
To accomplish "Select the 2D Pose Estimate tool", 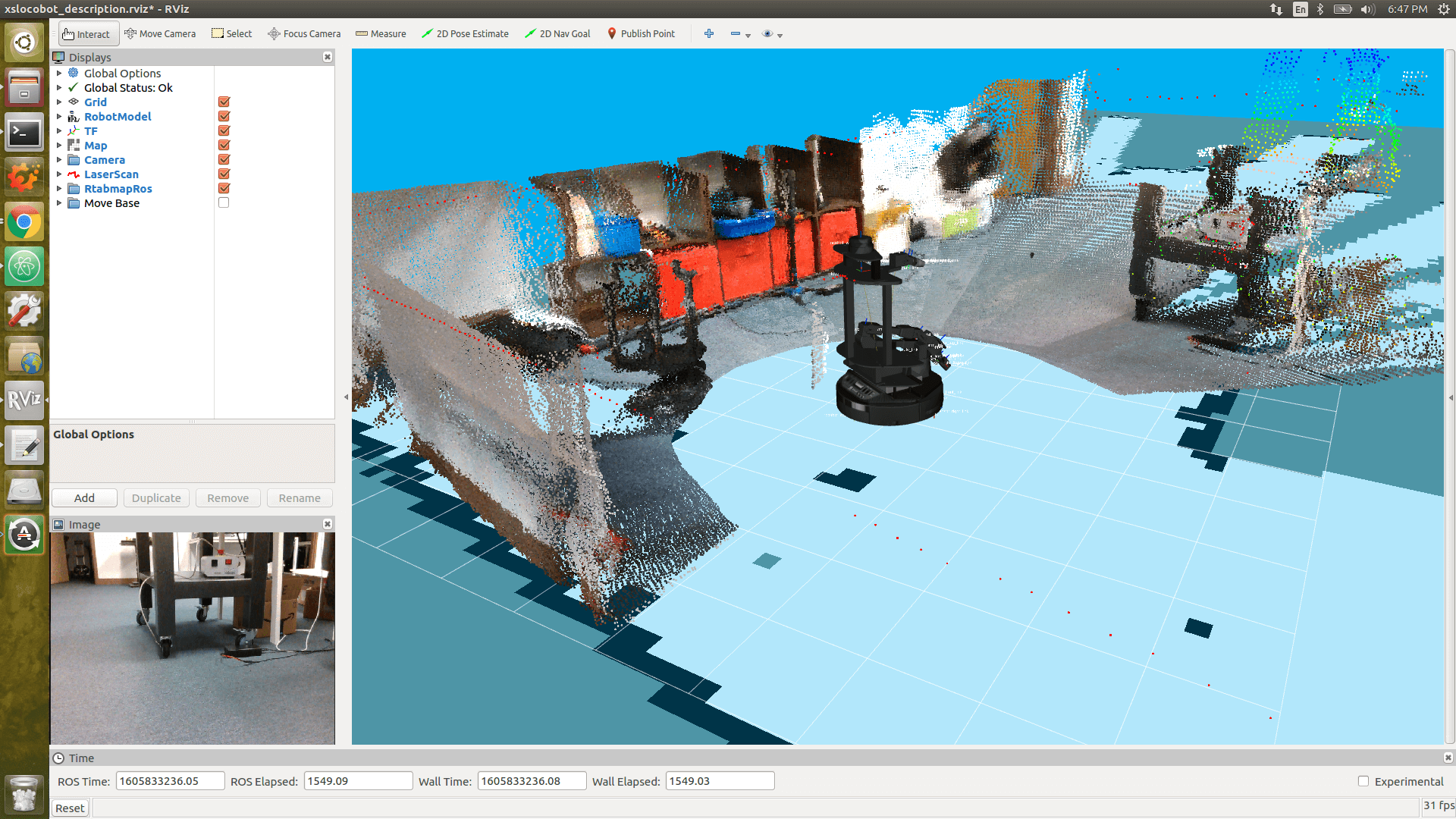I will tap(465, 34).
